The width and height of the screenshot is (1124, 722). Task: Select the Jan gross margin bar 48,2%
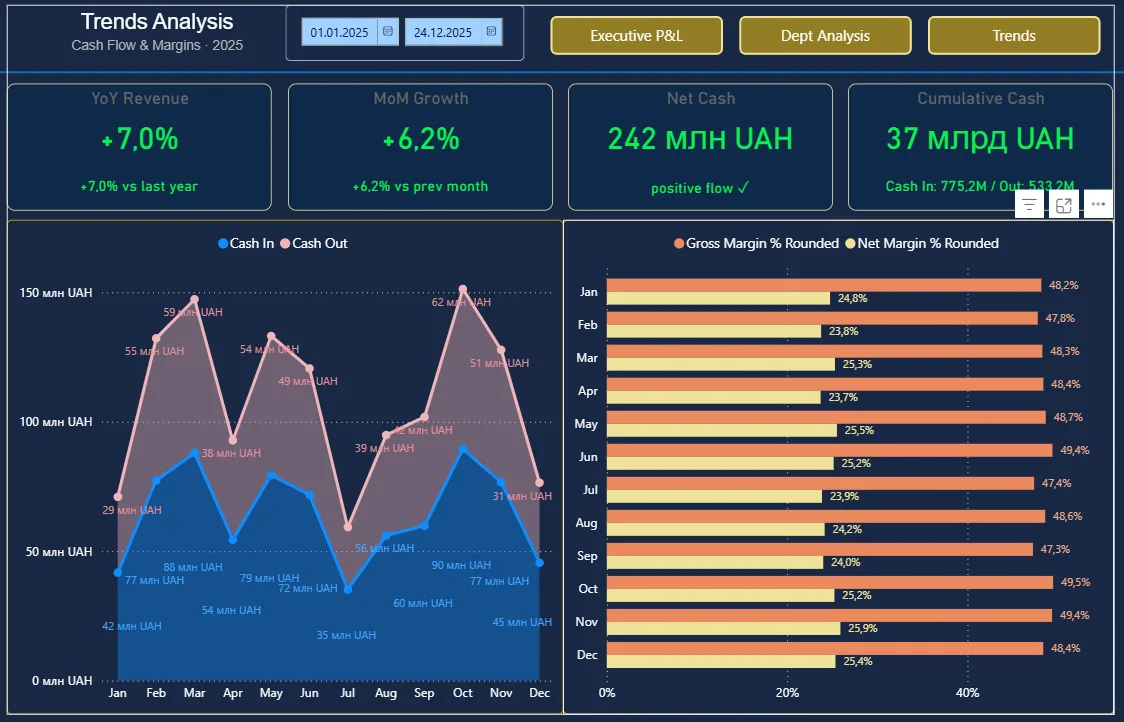point(824,285)
